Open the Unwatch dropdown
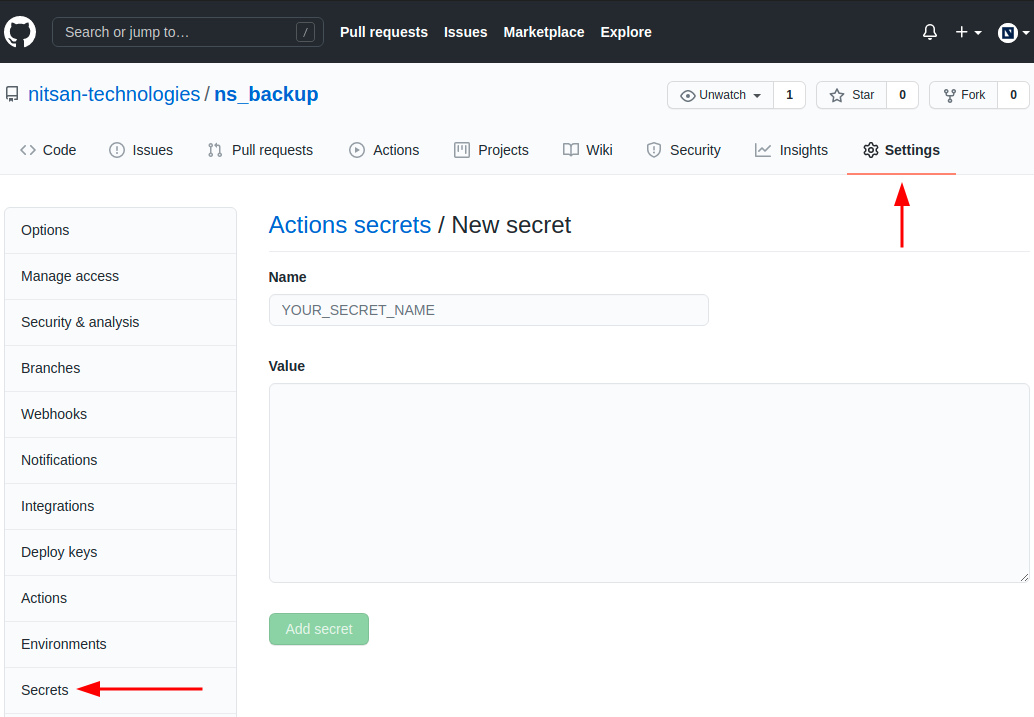The height and width of the screenshot is (717, 1034). [x=719, y=95]
